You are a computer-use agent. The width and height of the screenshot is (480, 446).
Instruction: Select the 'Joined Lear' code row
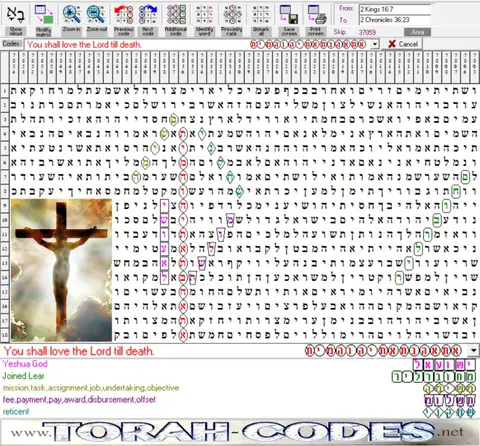(x=240, y=376)
